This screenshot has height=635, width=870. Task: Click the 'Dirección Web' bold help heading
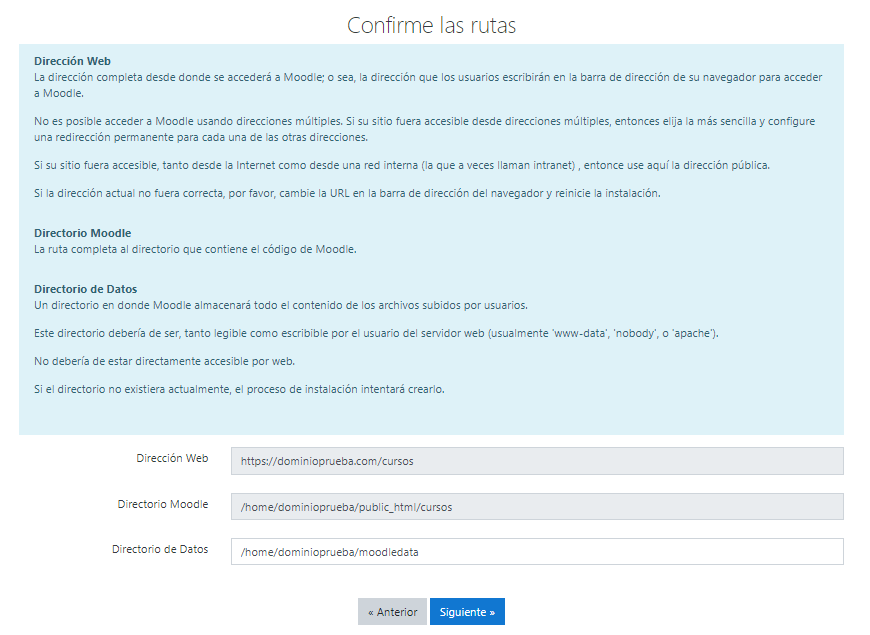pyautogui.click(x=73, y=61)
